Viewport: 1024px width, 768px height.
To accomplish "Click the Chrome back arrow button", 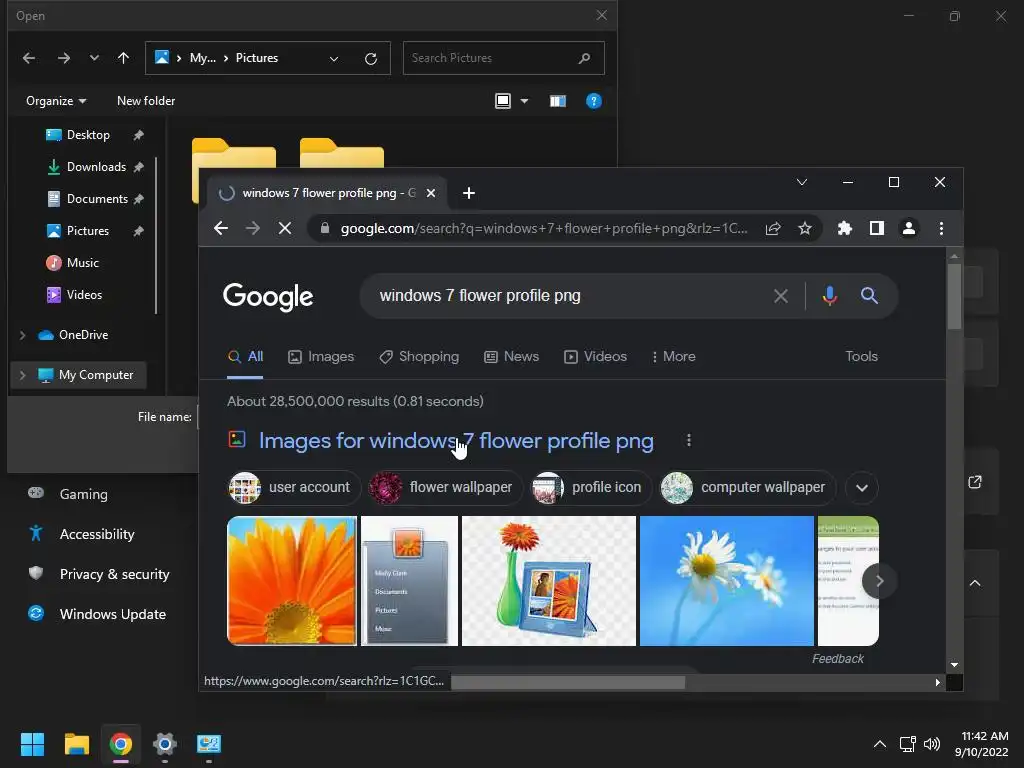I will pyautogui.click(x=221, y=228).
